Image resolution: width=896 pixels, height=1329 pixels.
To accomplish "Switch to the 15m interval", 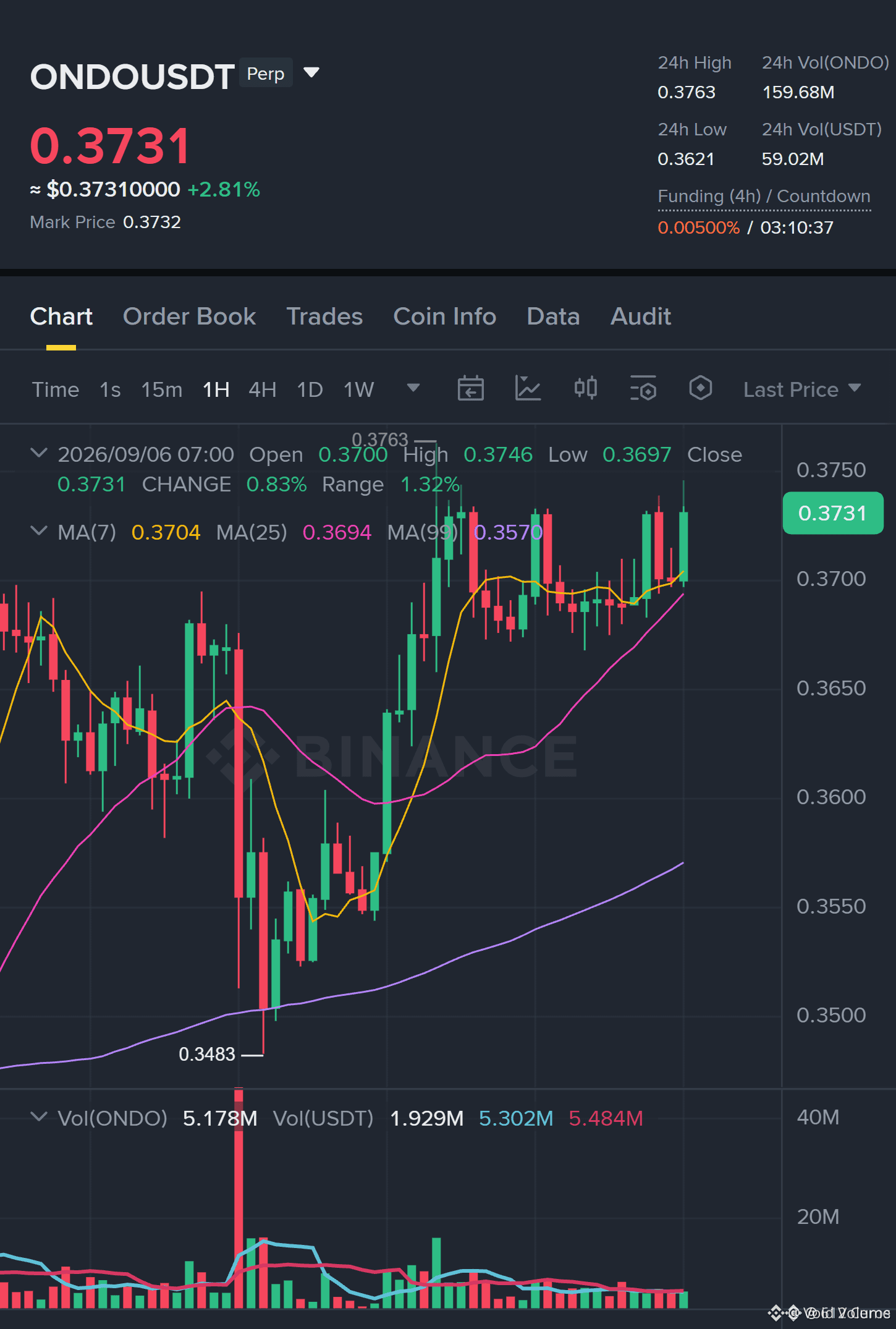I will [162, 389].
